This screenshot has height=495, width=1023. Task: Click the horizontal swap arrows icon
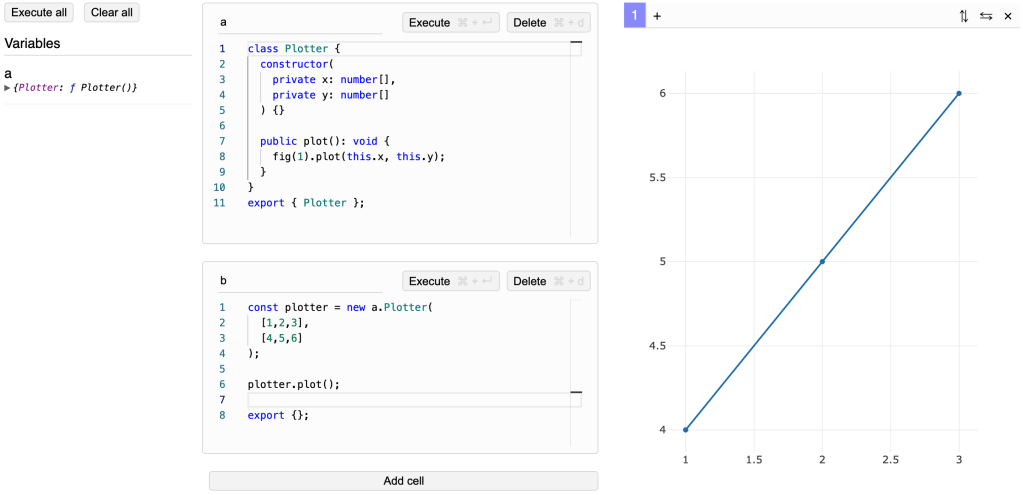pos(986,16)
